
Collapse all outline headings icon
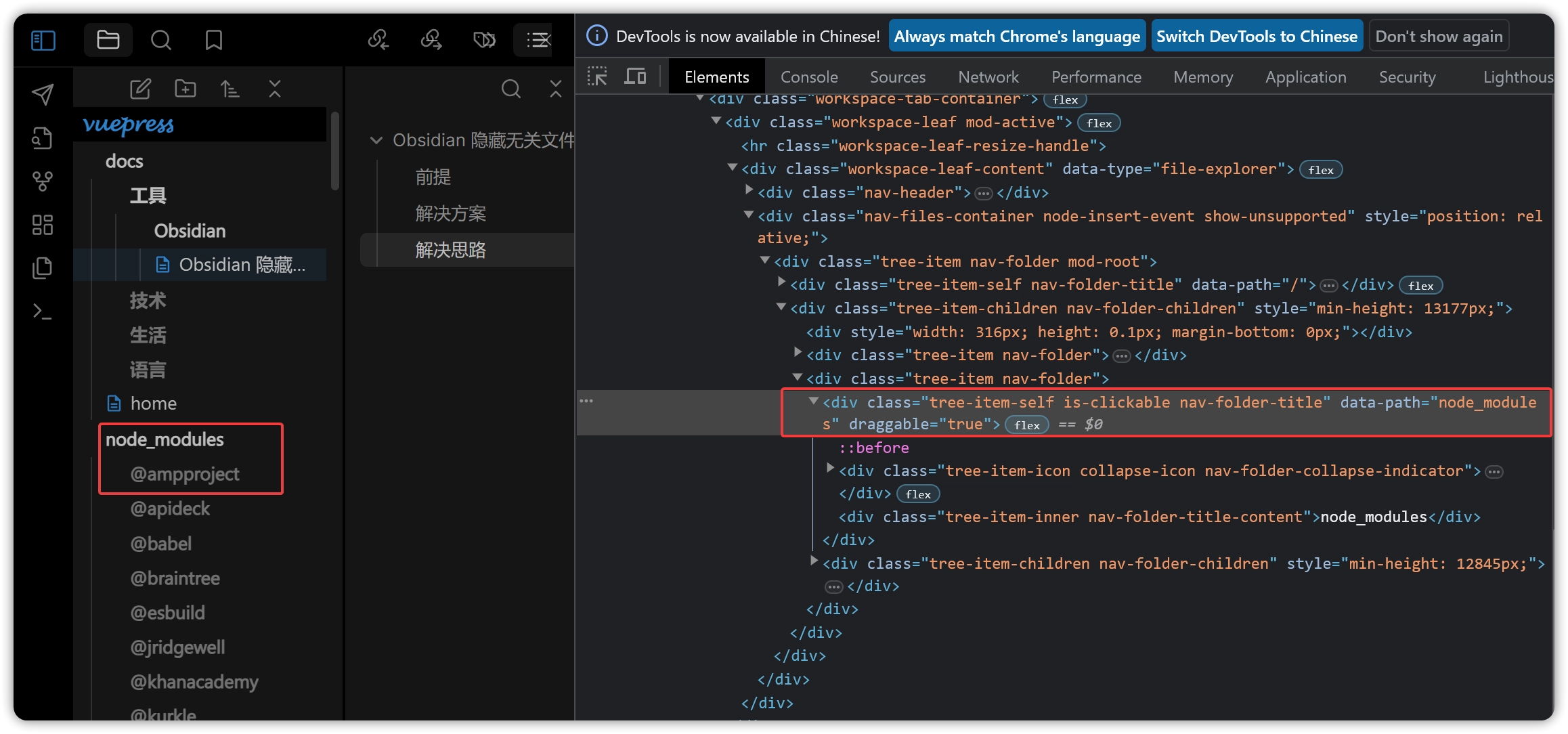pyautogui.click(x=556, y=89)
